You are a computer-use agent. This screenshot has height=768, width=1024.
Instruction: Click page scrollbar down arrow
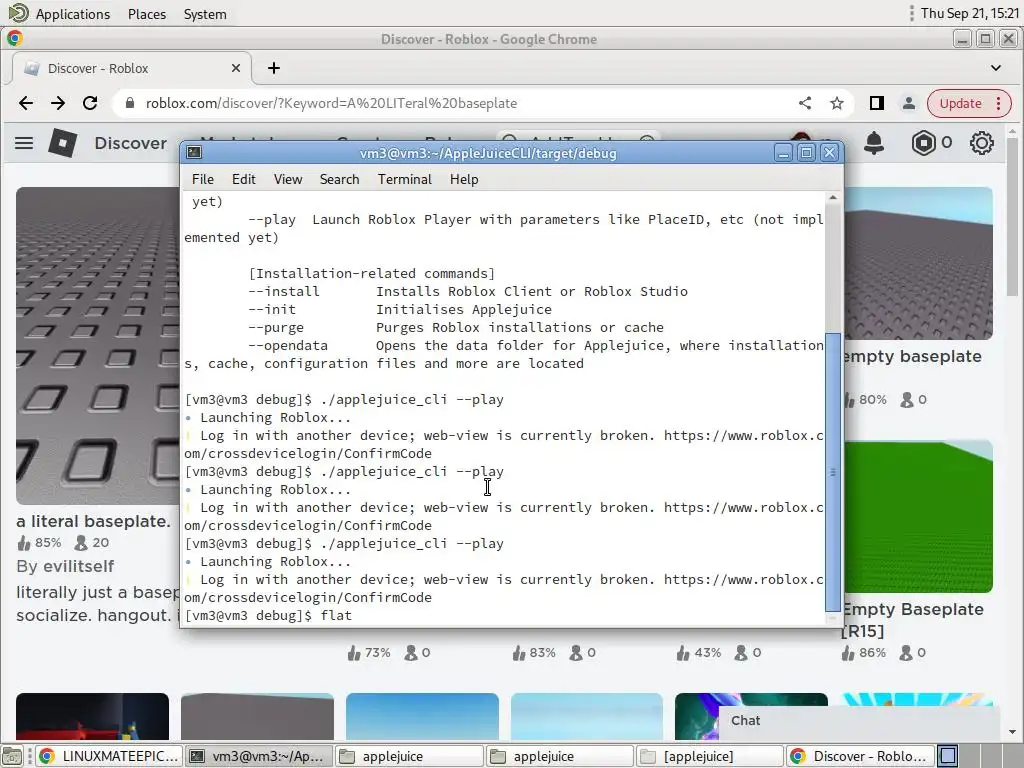pos(1012,733)
